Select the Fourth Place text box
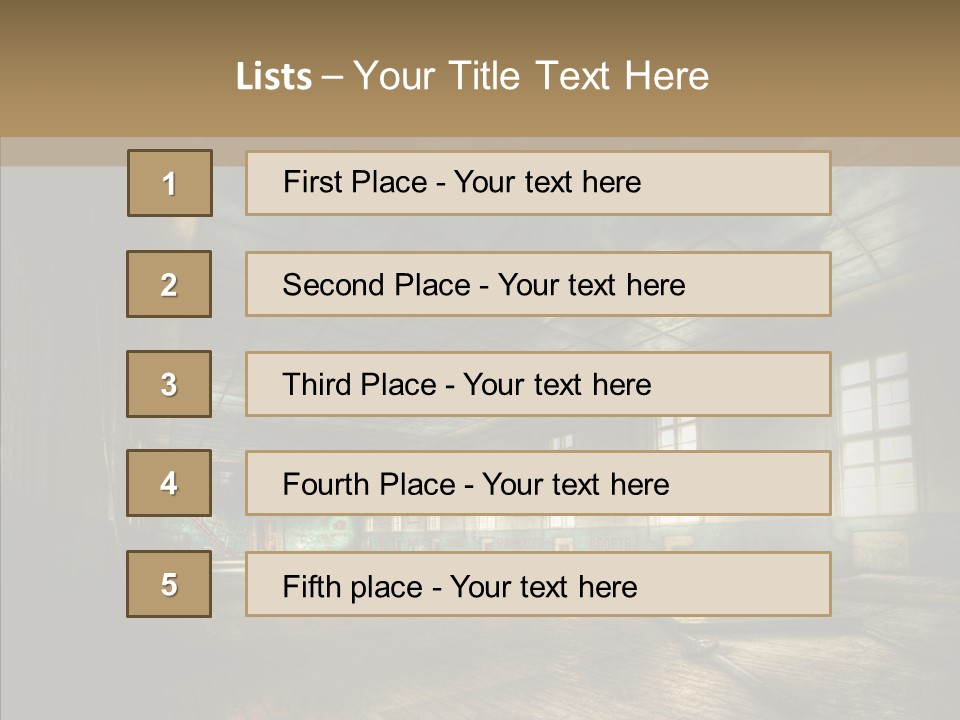 coord(538,484)
